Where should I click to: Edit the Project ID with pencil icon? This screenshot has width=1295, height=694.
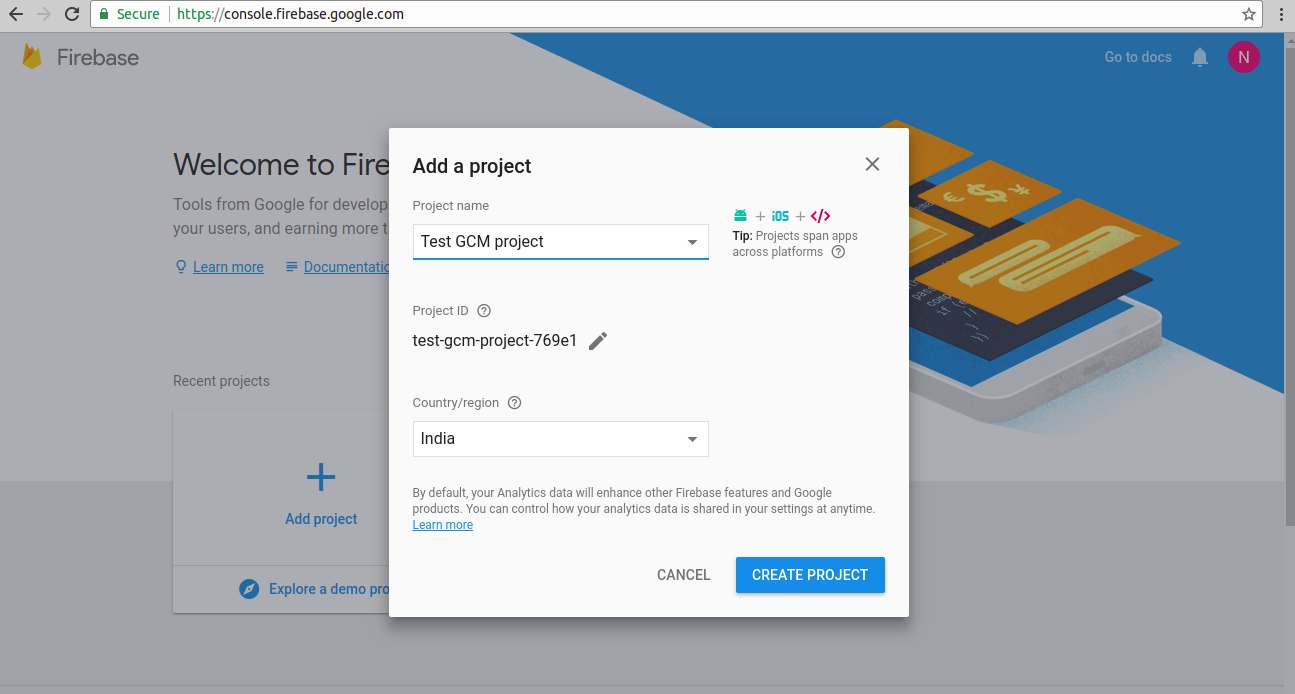coord(598,341)
